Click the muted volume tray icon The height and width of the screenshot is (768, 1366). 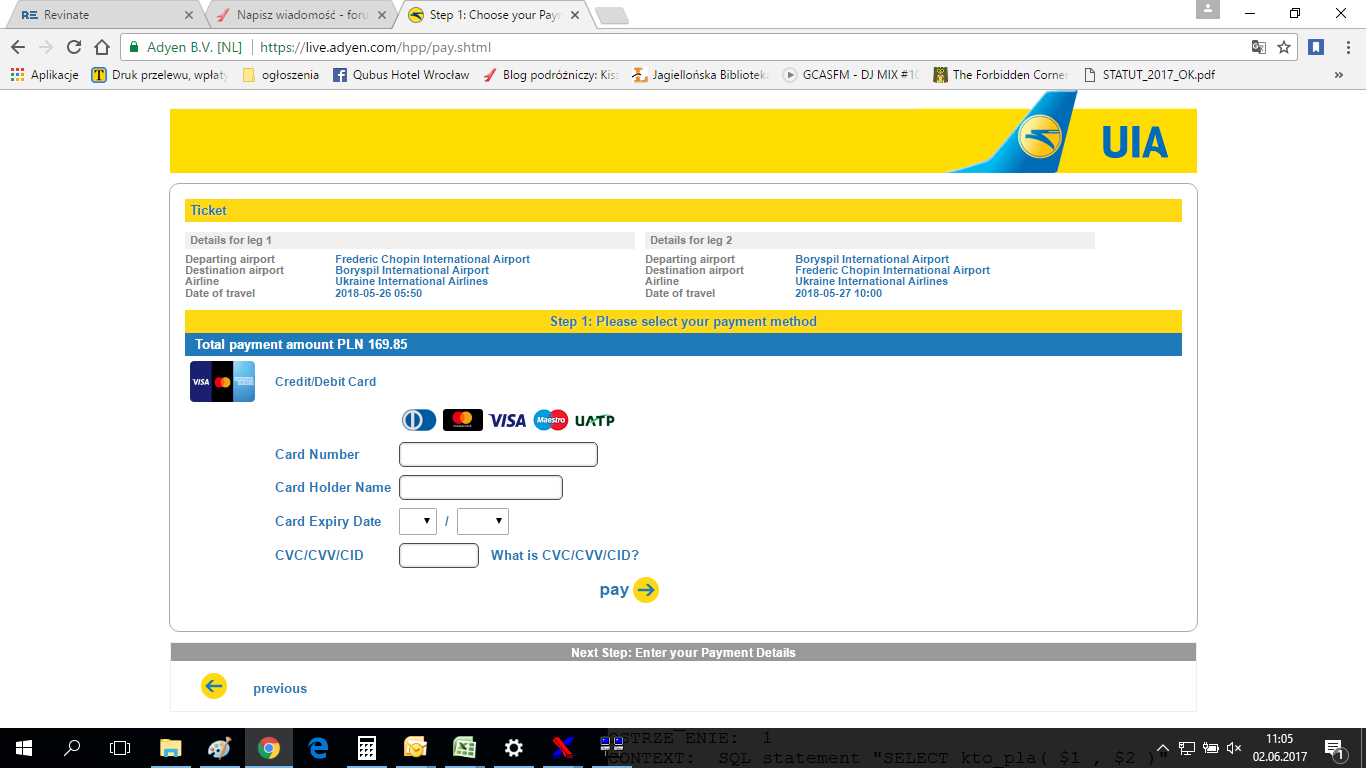click(x=1234, y=748)
